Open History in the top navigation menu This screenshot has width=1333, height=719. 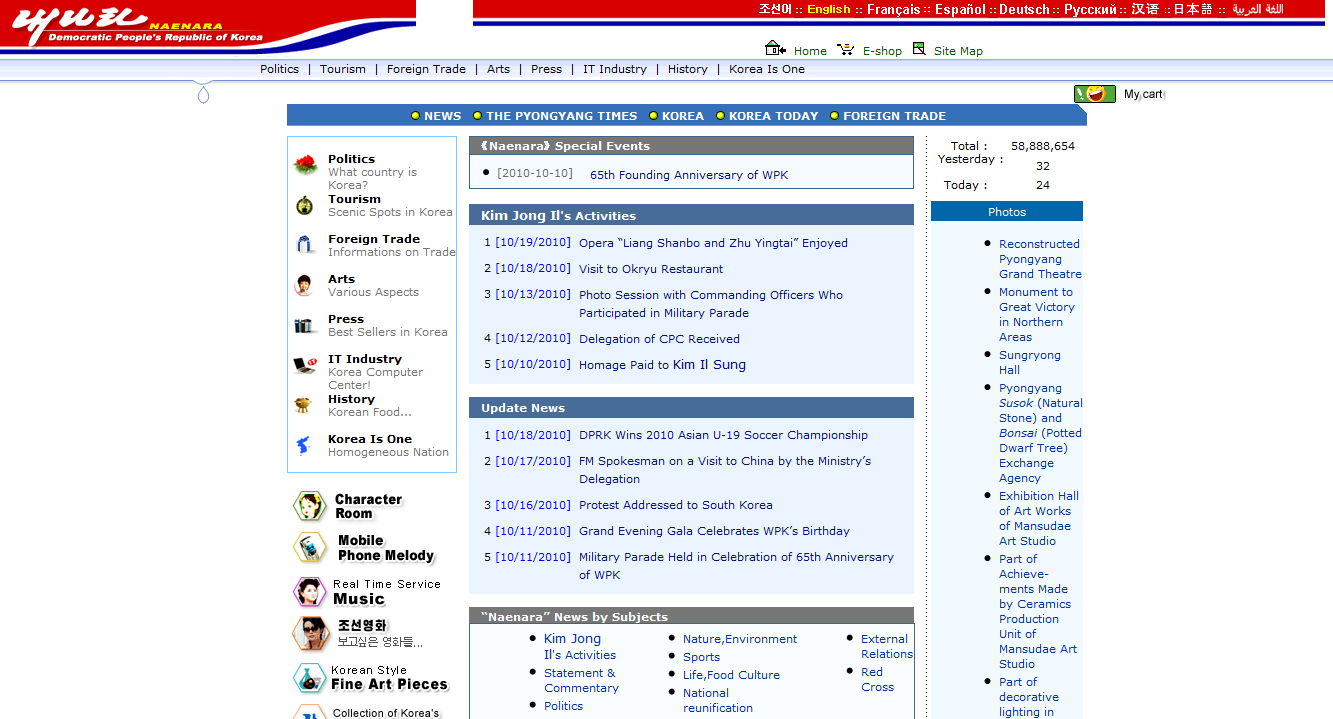(x=687, y=69)
